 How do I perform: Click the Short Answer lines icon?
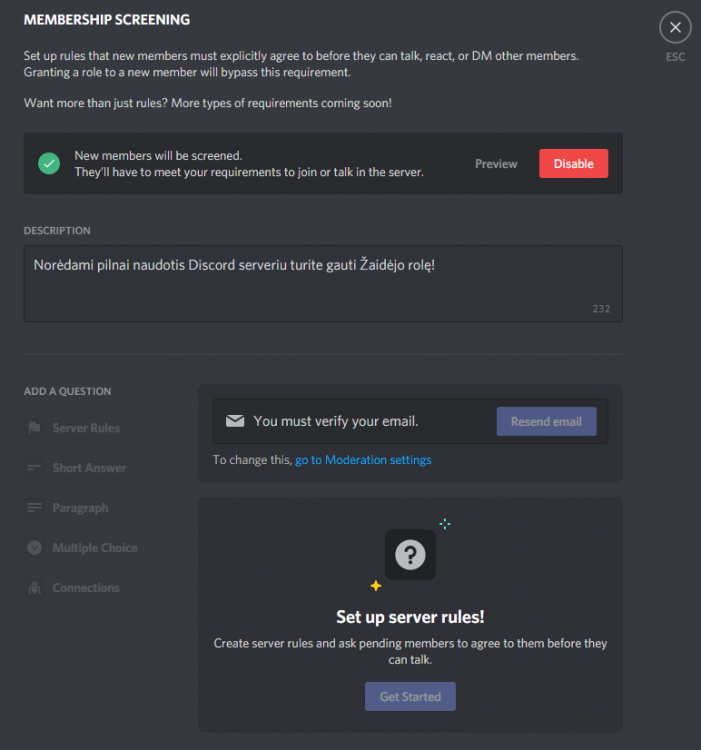(x=34, y=467)
